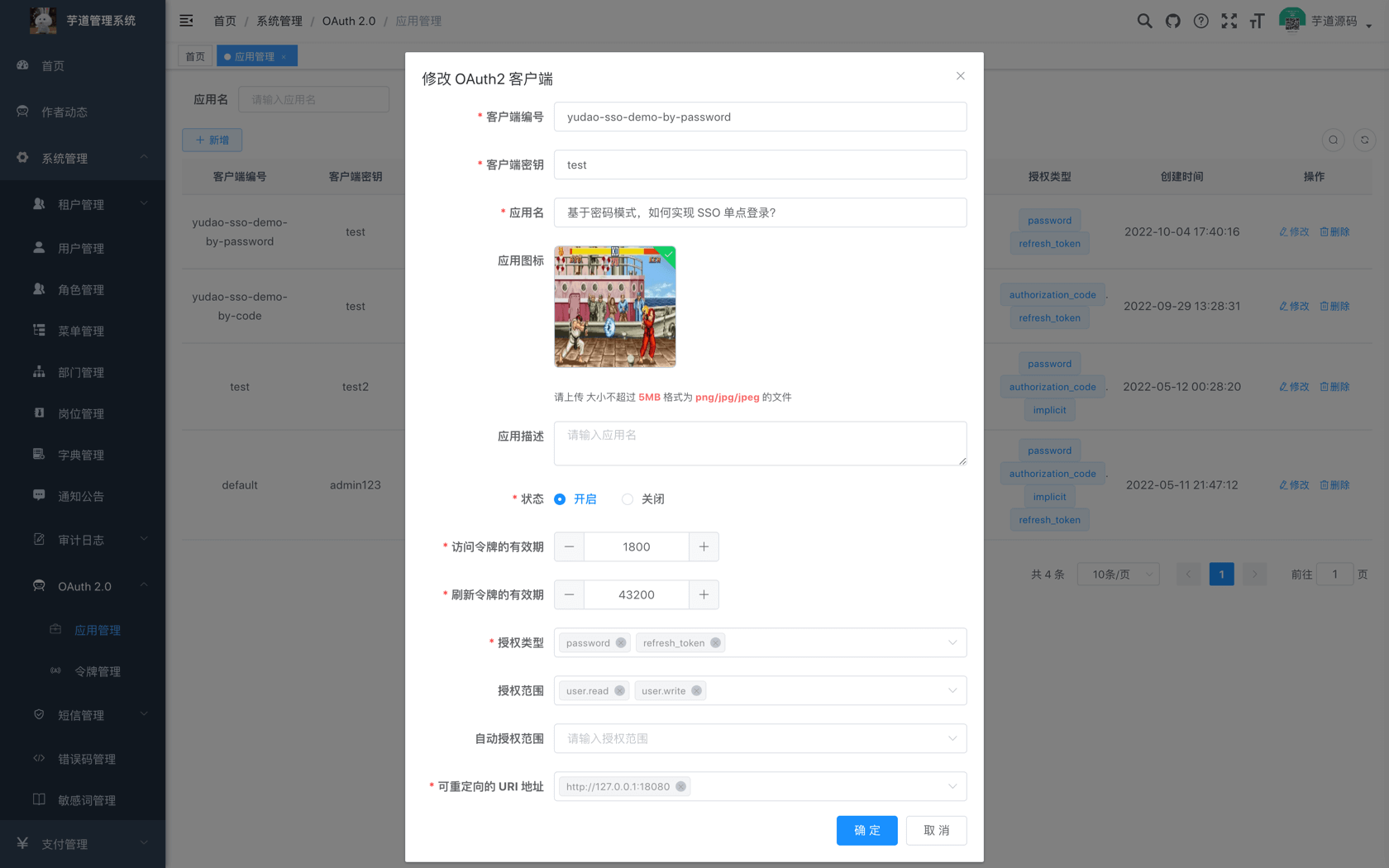Remove the user.read scope tag

619,690
